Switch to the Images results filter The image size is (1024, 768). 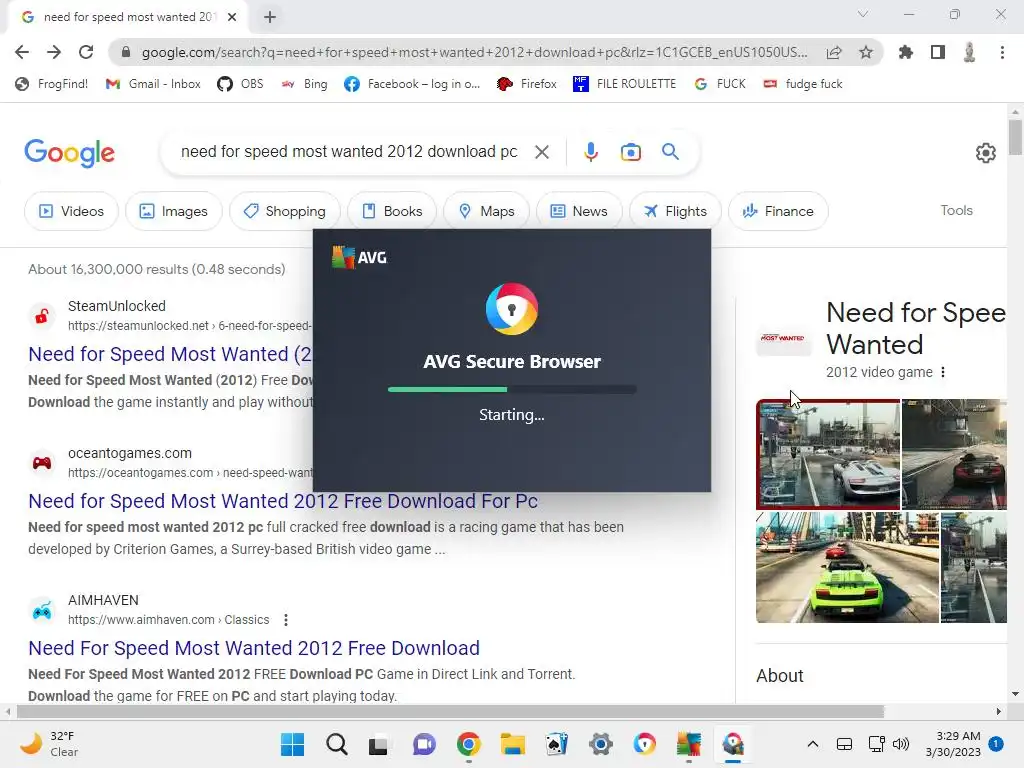[174, 211]
